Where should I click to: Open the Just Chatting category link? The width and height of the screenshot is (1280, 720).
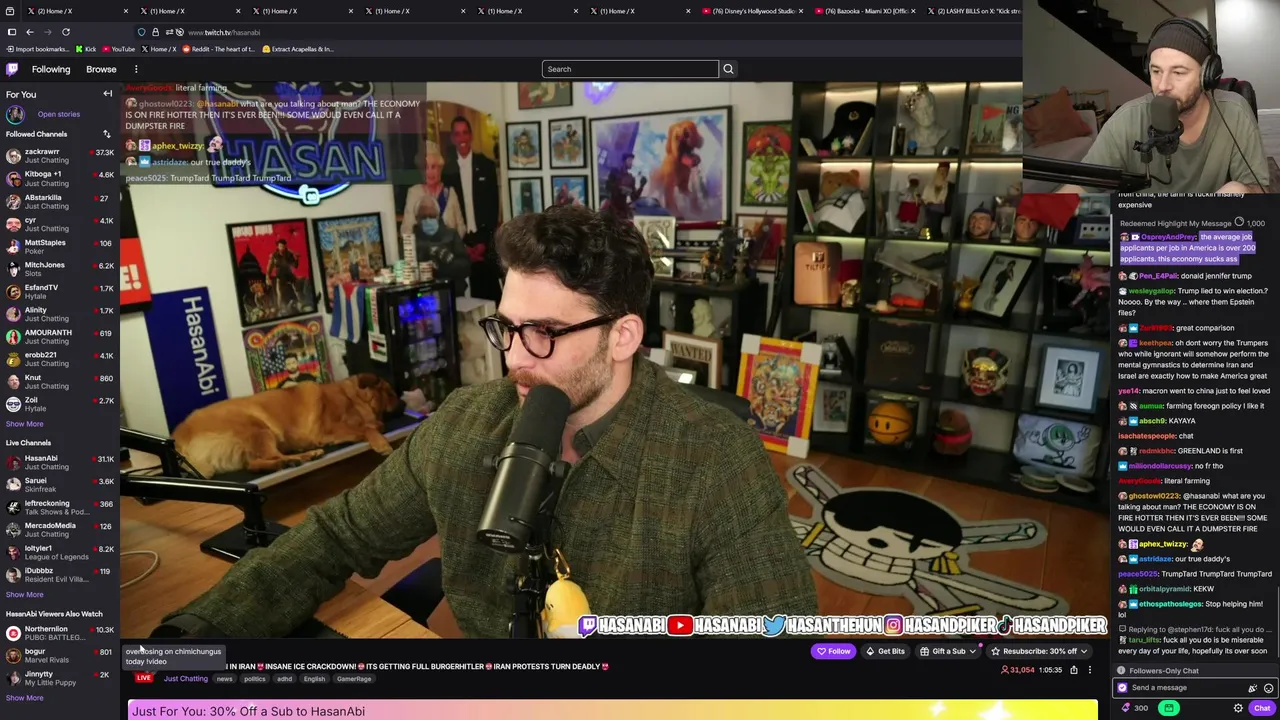point(186,679)
